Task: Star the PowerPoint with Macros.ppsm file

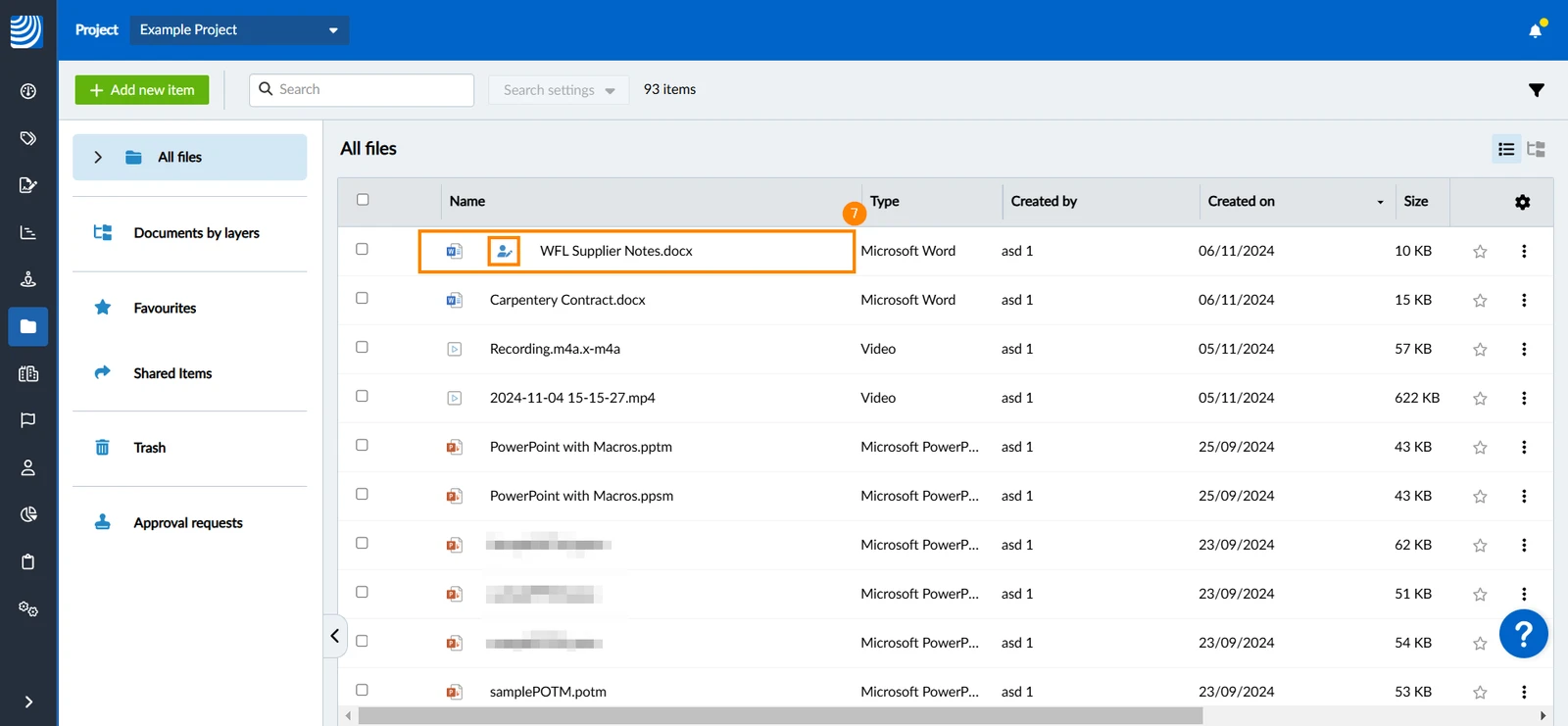Action: point(1480,497)
